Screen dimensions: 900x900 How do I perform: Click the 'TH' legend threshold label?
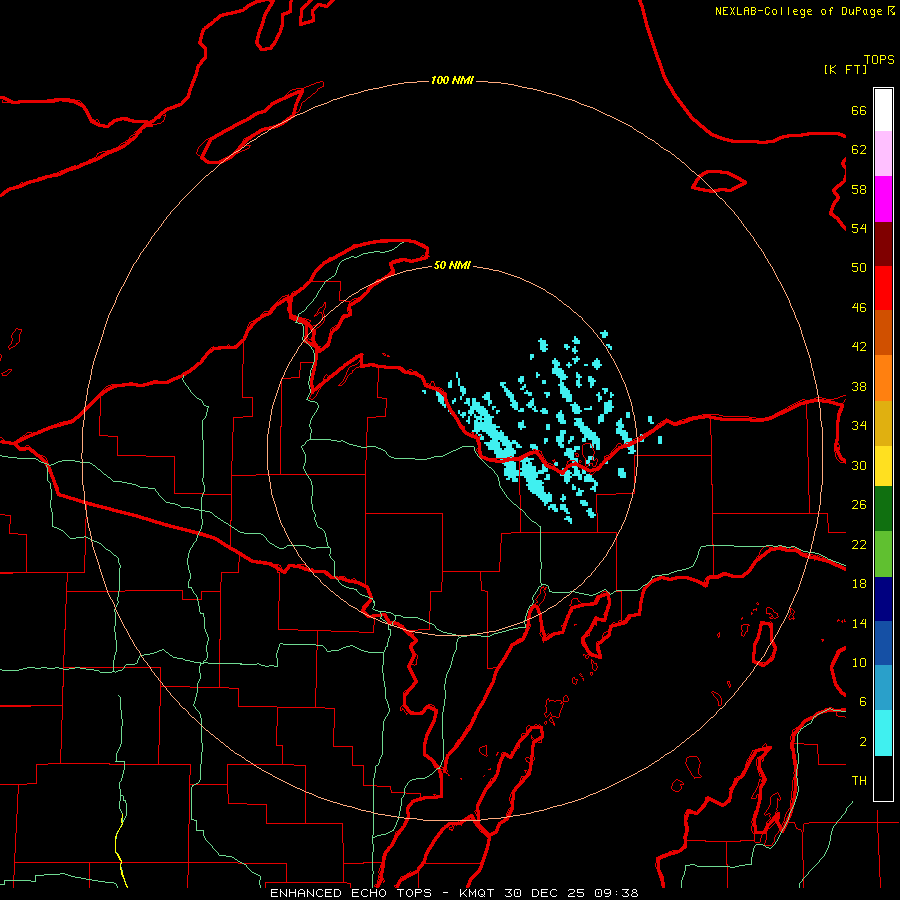pos(859,781)
